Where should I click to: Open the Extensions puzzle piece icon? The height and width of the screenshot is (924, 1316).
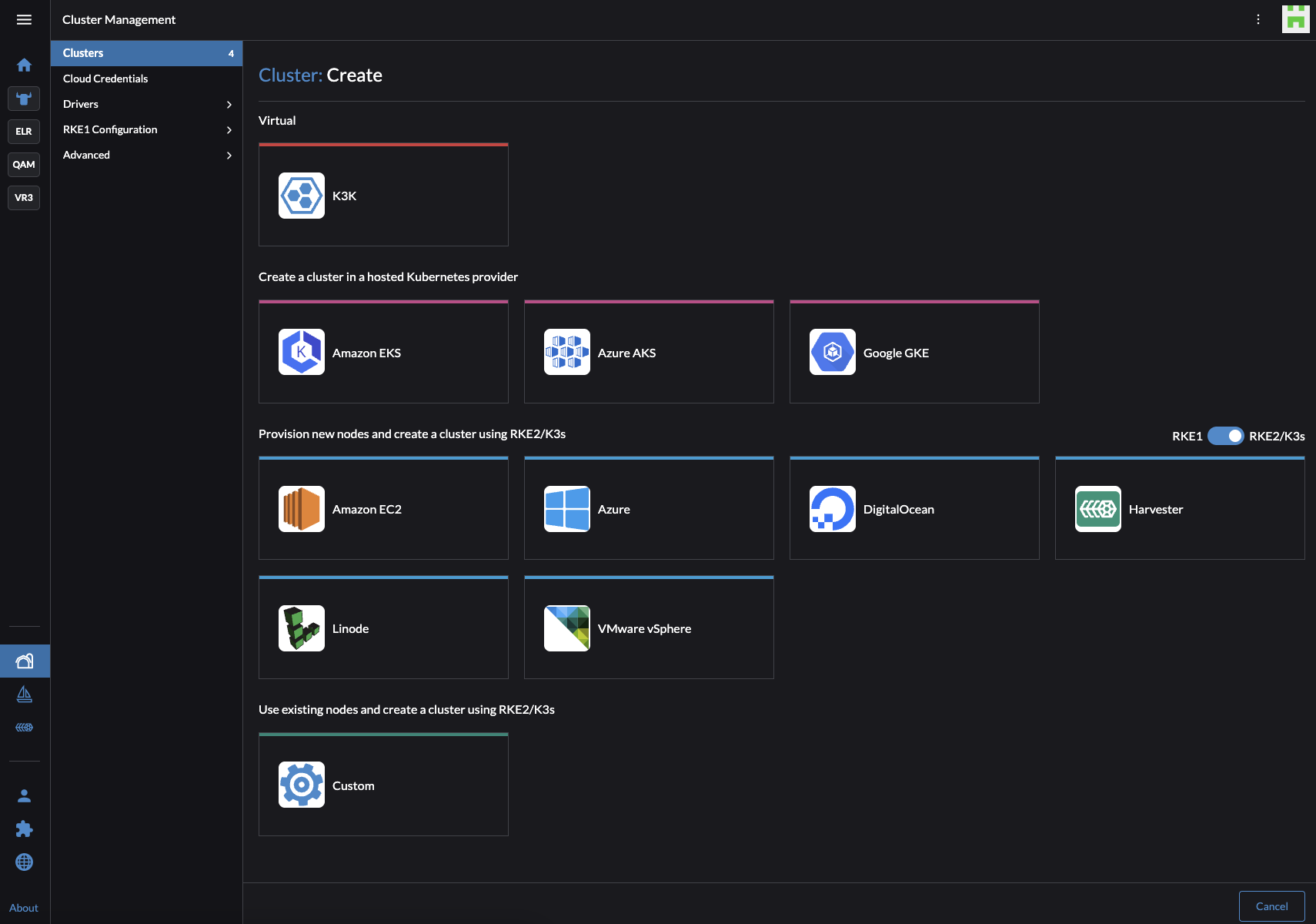[24, 829]
